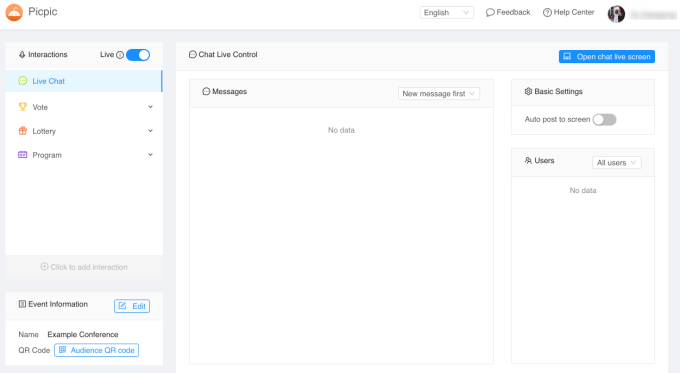The width and height of the screenshot is (680, 373).
Task: Select Live Chat in the sidebar
Action: click(84, 81)
